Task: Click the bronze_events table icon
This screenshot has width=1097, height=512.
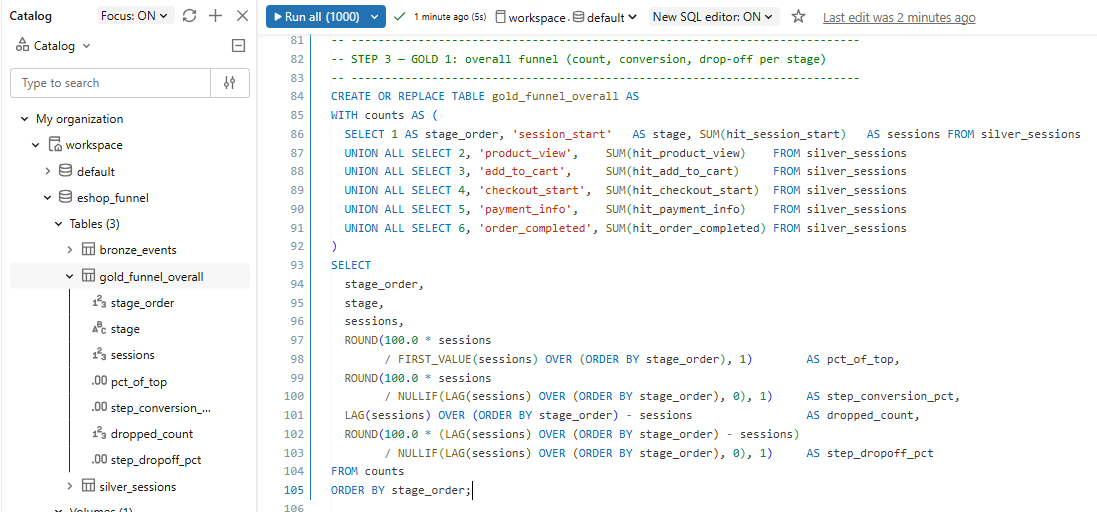Action: click(x=88, y=250)
